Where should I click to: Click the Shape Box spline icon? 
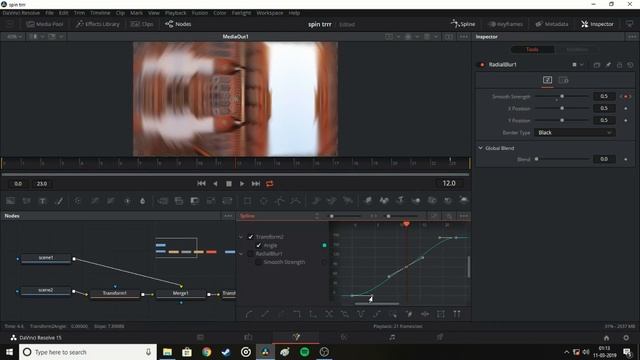(441, 314)
